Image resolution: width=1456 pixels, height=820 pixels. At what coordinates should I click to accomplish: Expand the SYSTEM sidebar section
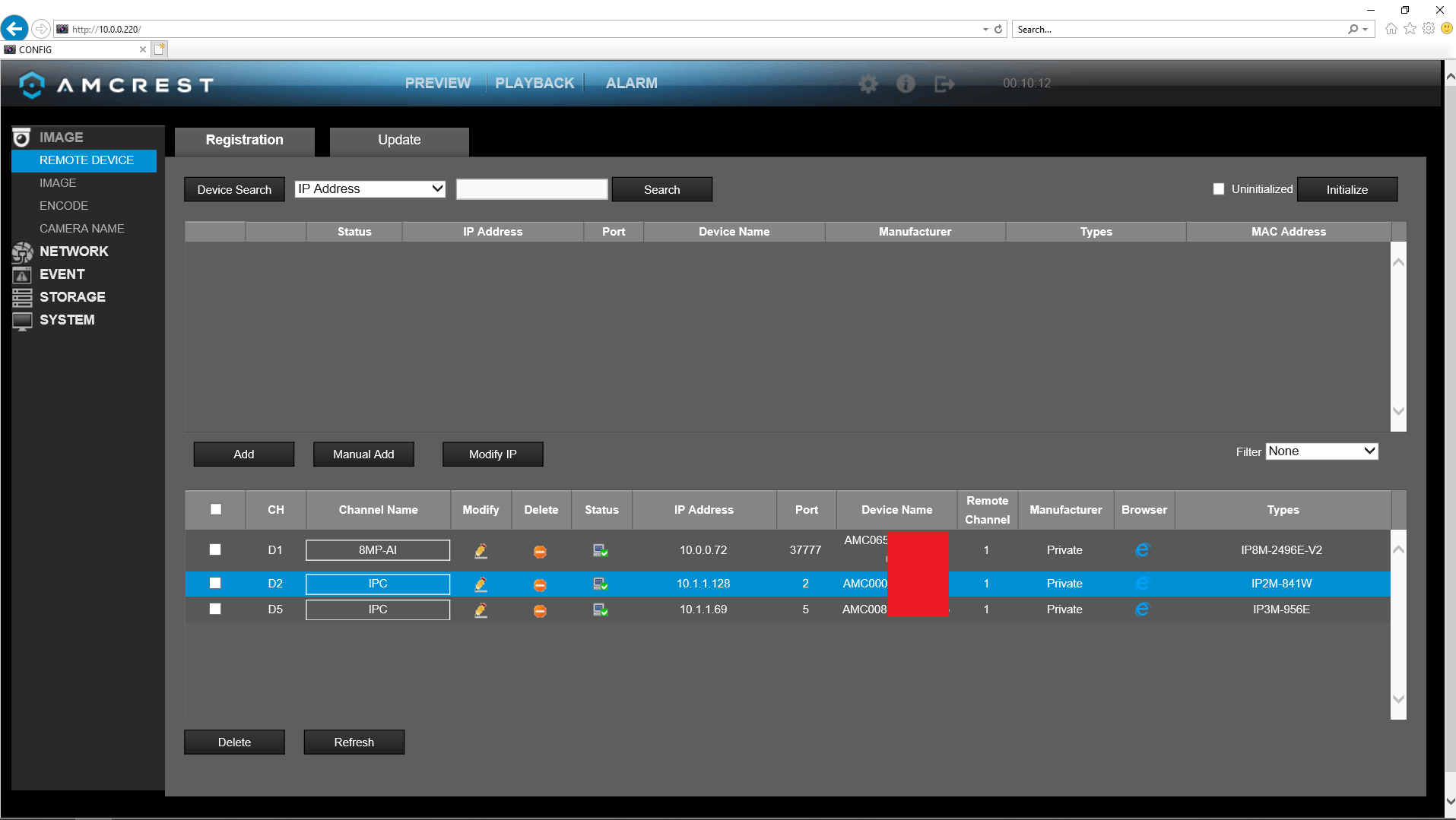[67, 320]
